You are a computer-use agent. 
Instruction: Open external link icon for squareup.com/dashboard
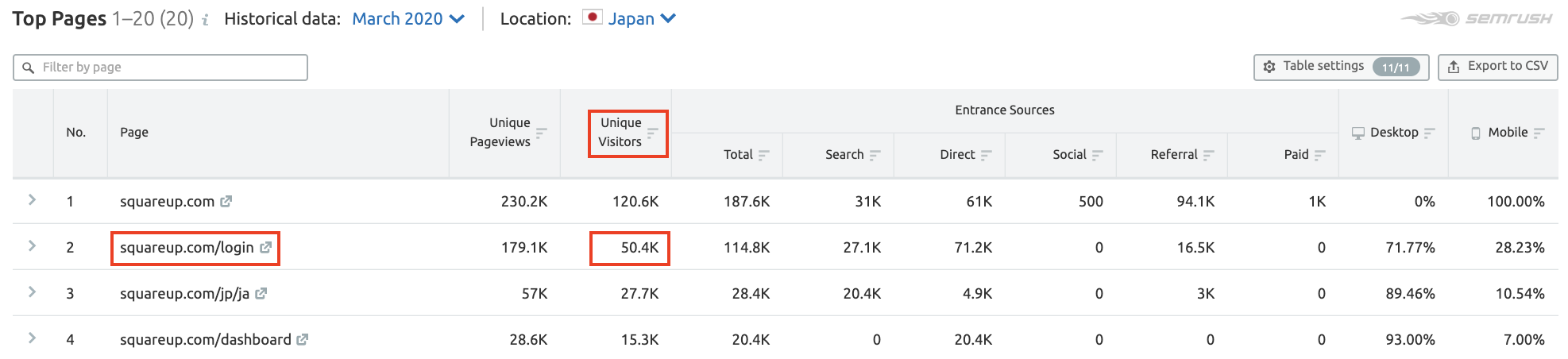tap(303, 340)
